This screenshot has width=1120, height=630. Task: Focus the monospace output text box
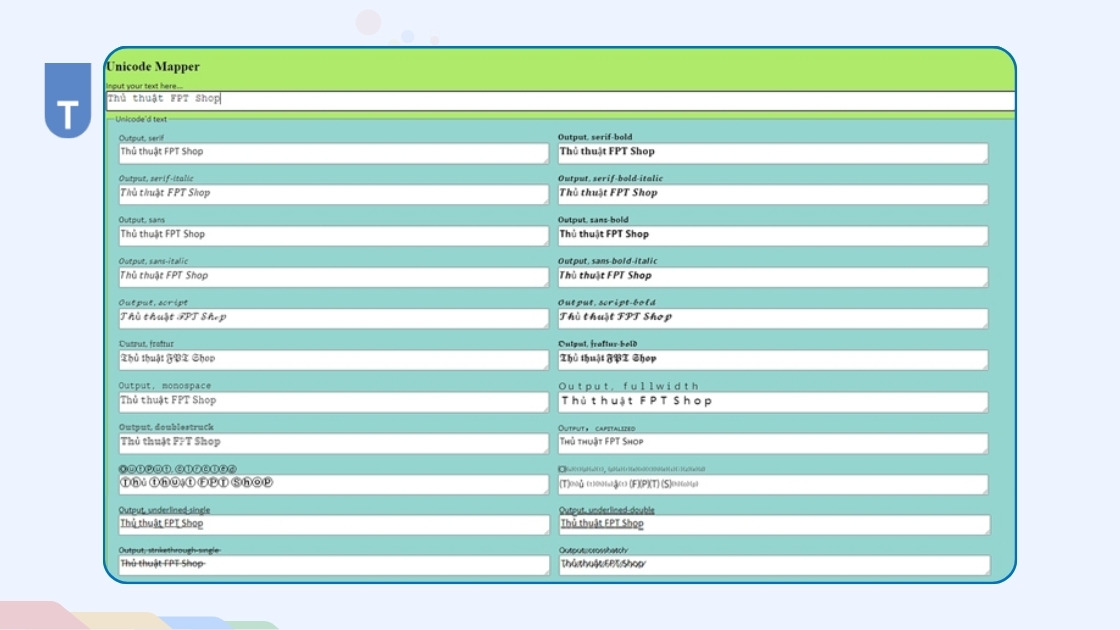tap(333, 401)
